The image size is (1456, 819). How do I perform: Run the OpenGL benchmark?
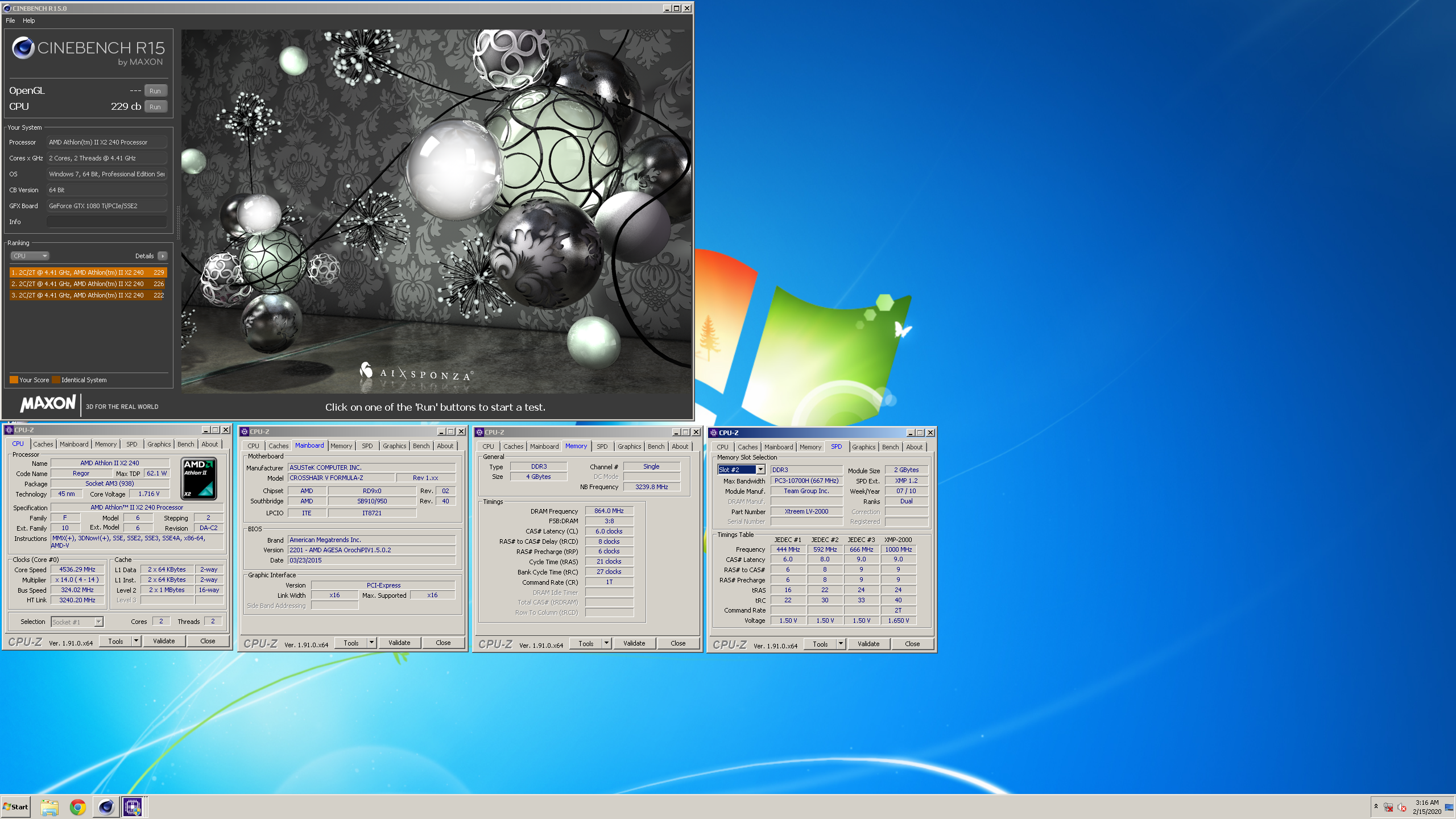[x=155, y=91]
